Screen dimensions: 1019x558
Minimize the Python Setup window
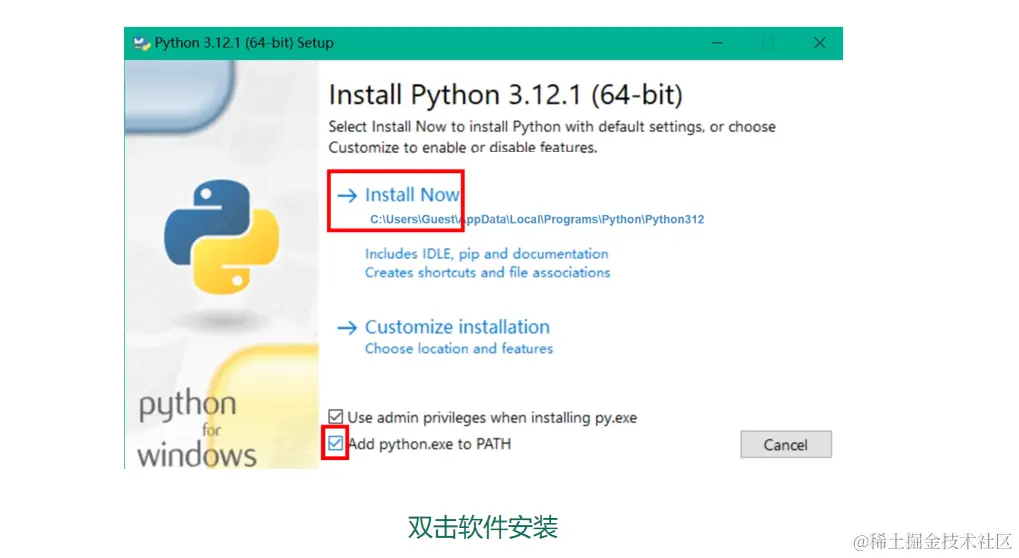point(717,43)
